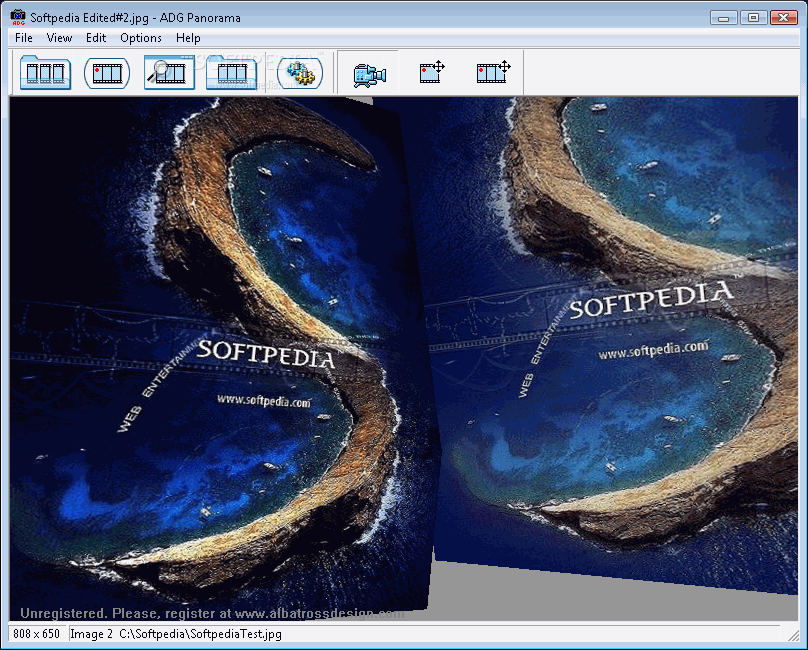808x650 pixels.
Task: Click the rounded filmstrip icon with red dot
Action: tap(107, 73)
